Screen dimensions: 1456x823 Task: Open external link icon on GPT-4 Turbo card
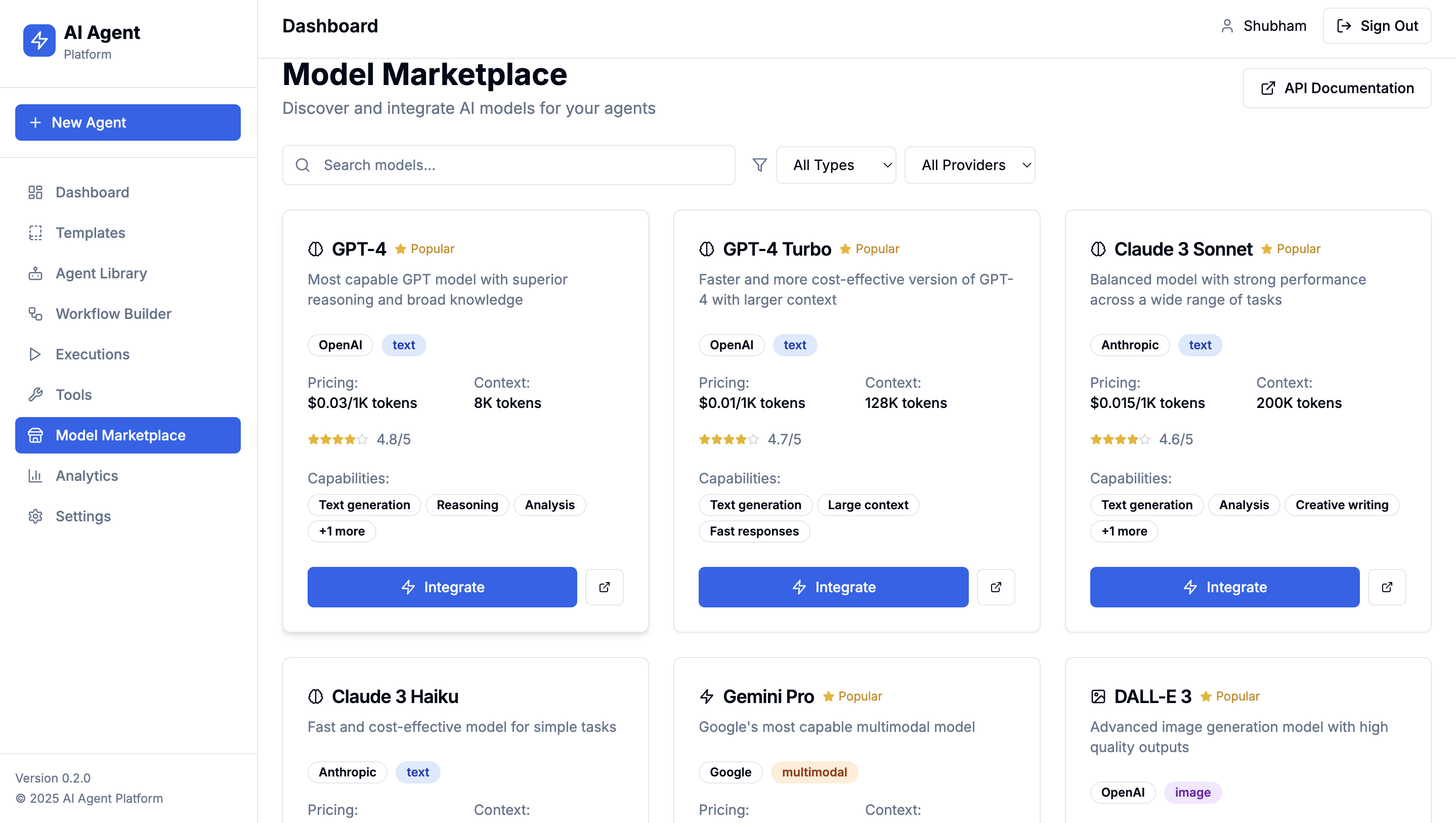tap(996, 587)
